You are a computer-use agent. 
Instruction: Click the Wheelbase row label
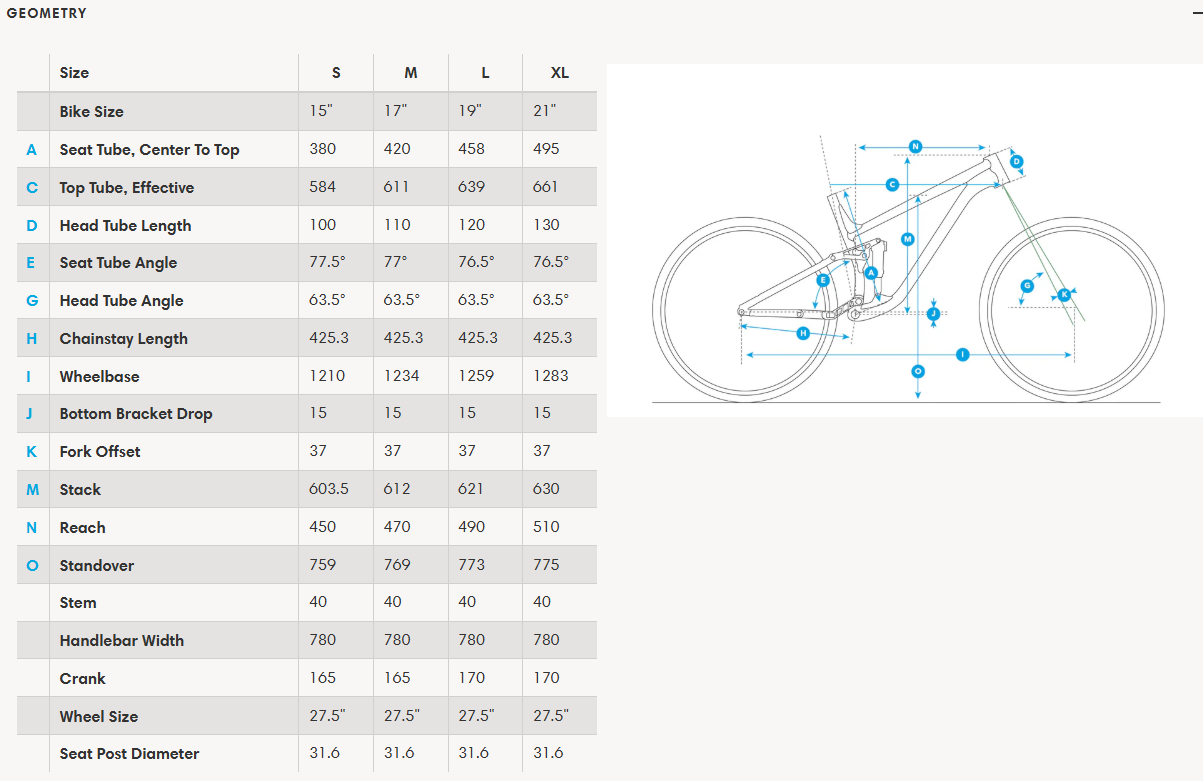pos(99,377)
